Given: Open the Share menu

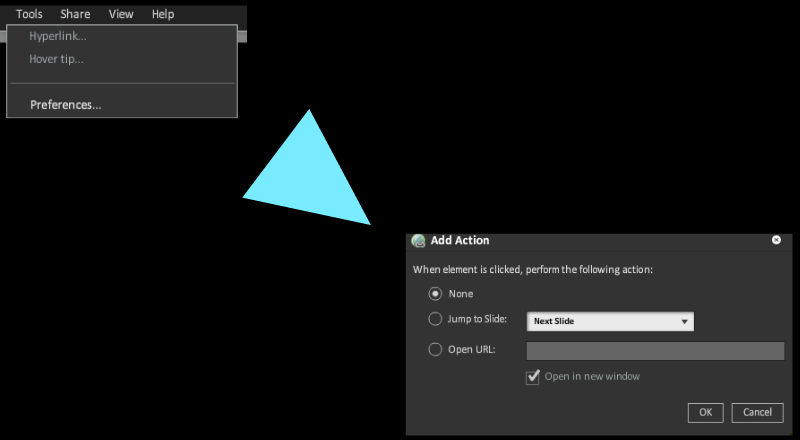Looking at the screenshot, I should coord(75,14).
